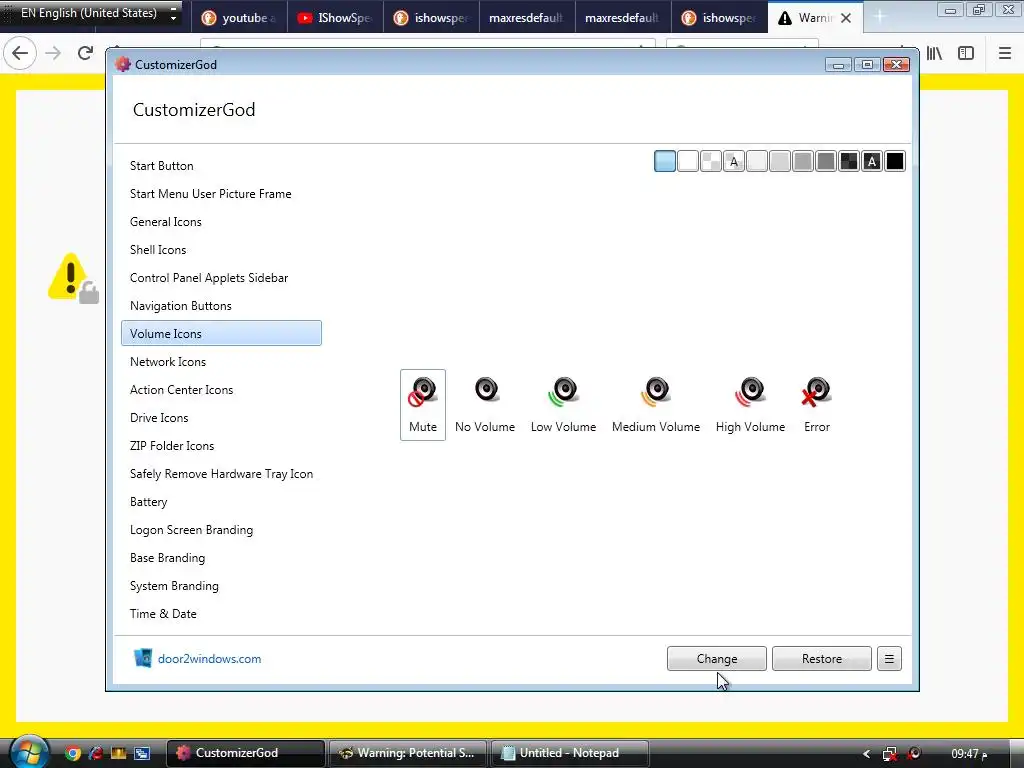
Task: Select the Mute volume icon
Action: [x=423, y=405]
